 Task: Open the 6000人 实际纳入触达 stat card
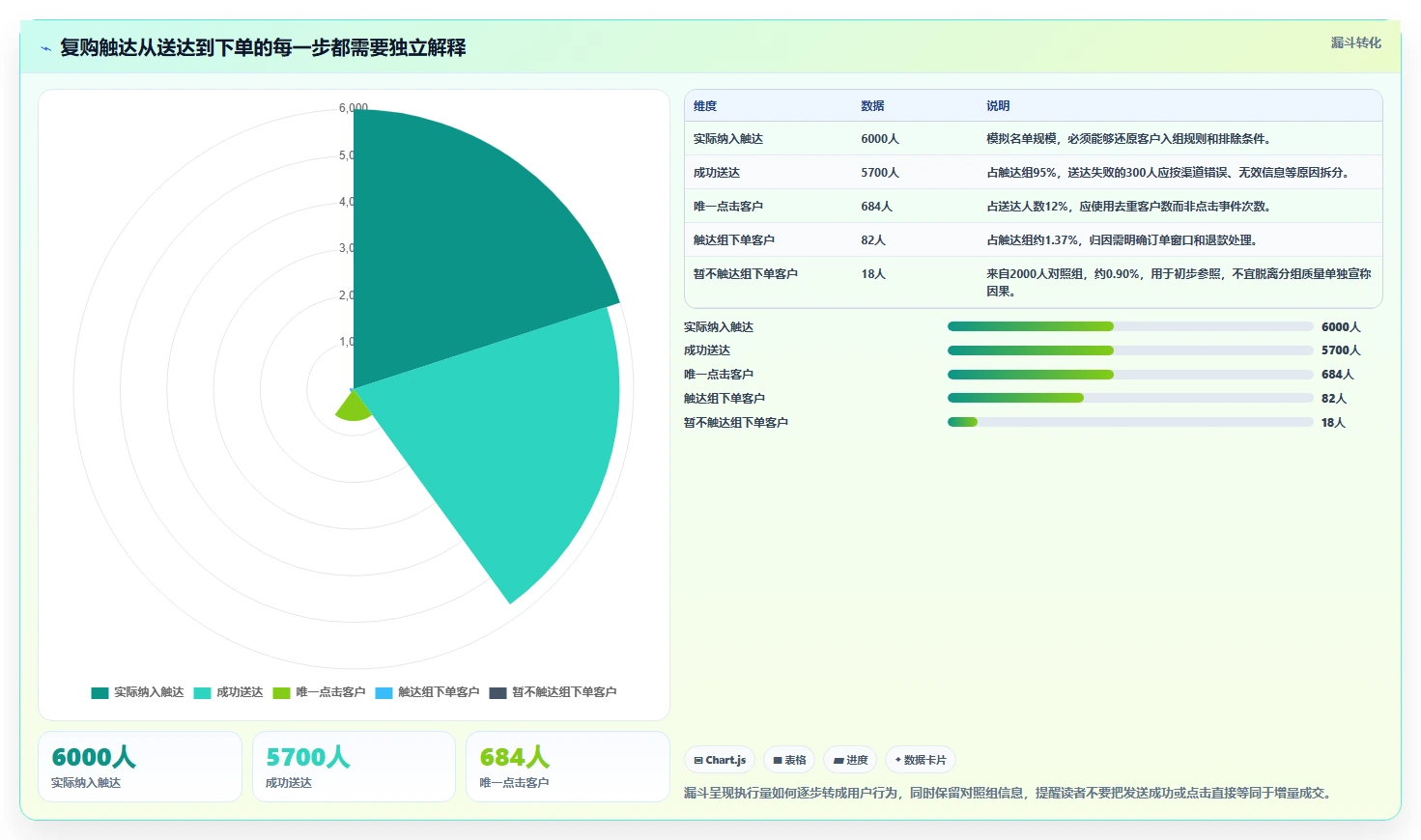tap(140, 767)
